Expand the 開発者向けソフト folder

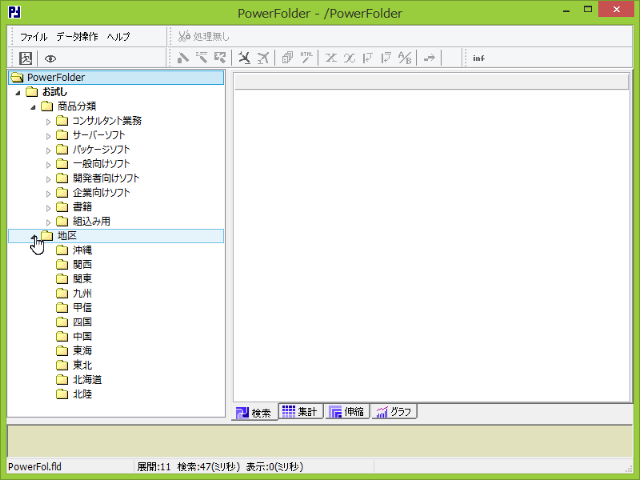click(48, 179)
